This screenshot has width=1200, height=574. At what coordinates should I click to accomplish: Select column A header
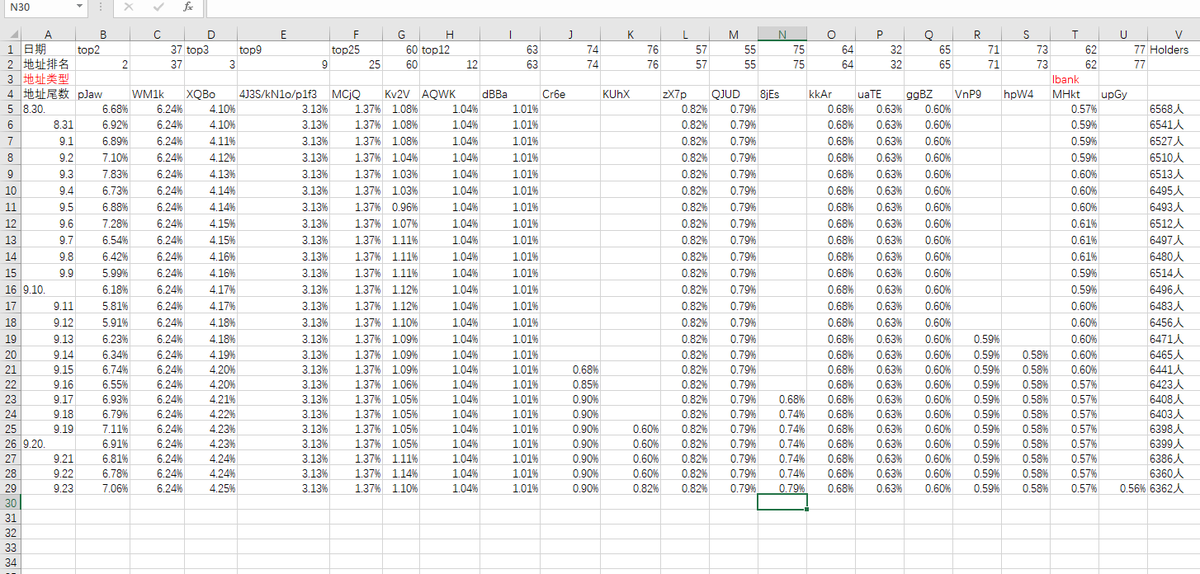(x=48, y=35)
